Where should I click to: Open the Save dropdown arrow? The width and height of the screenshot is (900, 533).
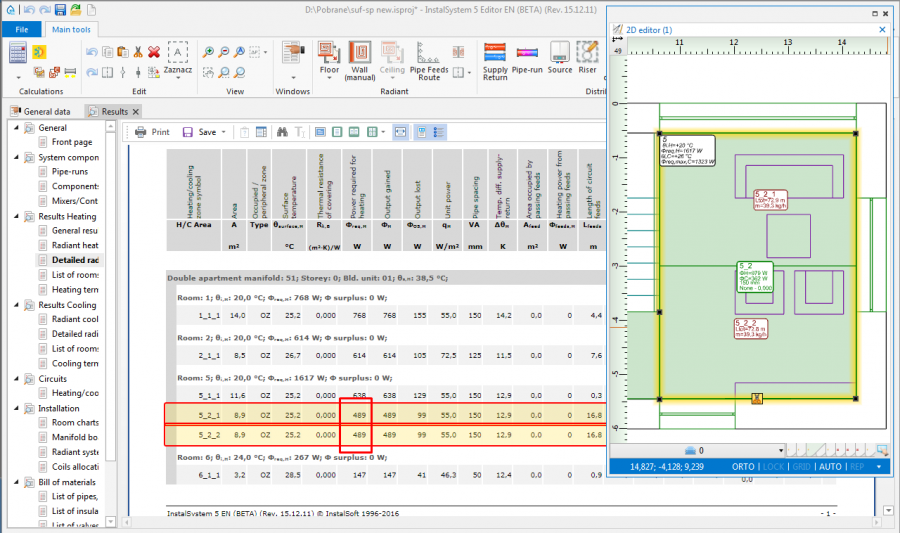click(222, 132)
